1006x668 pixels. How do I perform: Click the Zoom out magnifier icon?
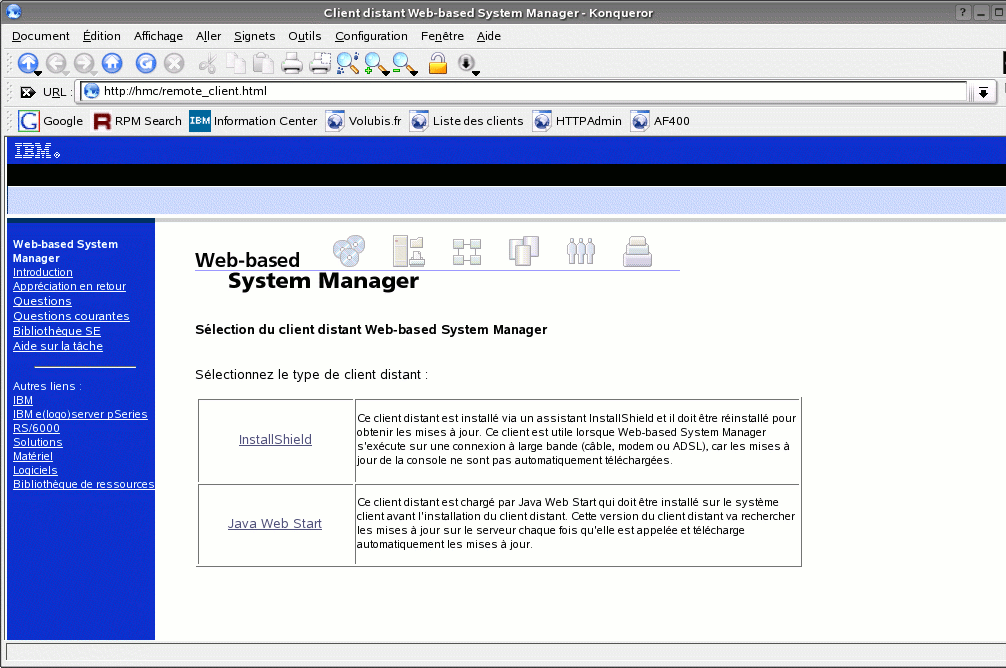(404, 63)
